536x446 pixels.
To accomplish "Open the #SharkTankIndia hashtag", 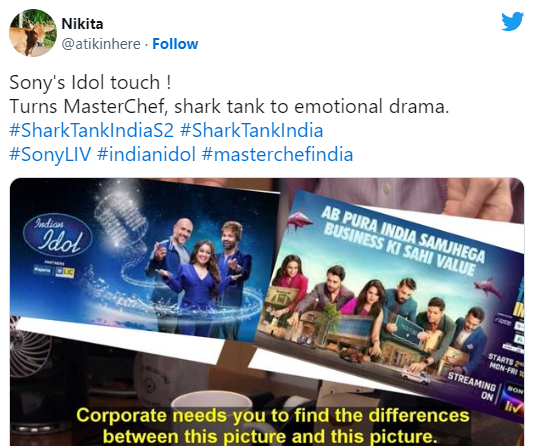I will point(251,131).
